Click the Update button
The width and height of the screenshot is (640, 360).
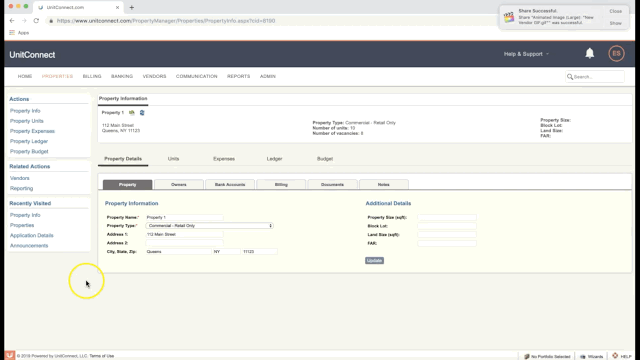(x=374, y=260)
